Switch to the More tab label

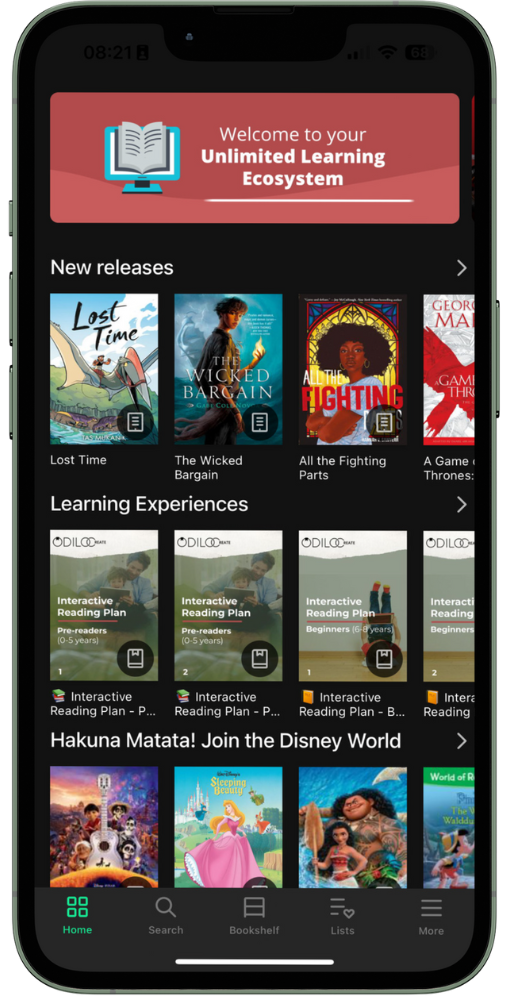coord(431,930)
